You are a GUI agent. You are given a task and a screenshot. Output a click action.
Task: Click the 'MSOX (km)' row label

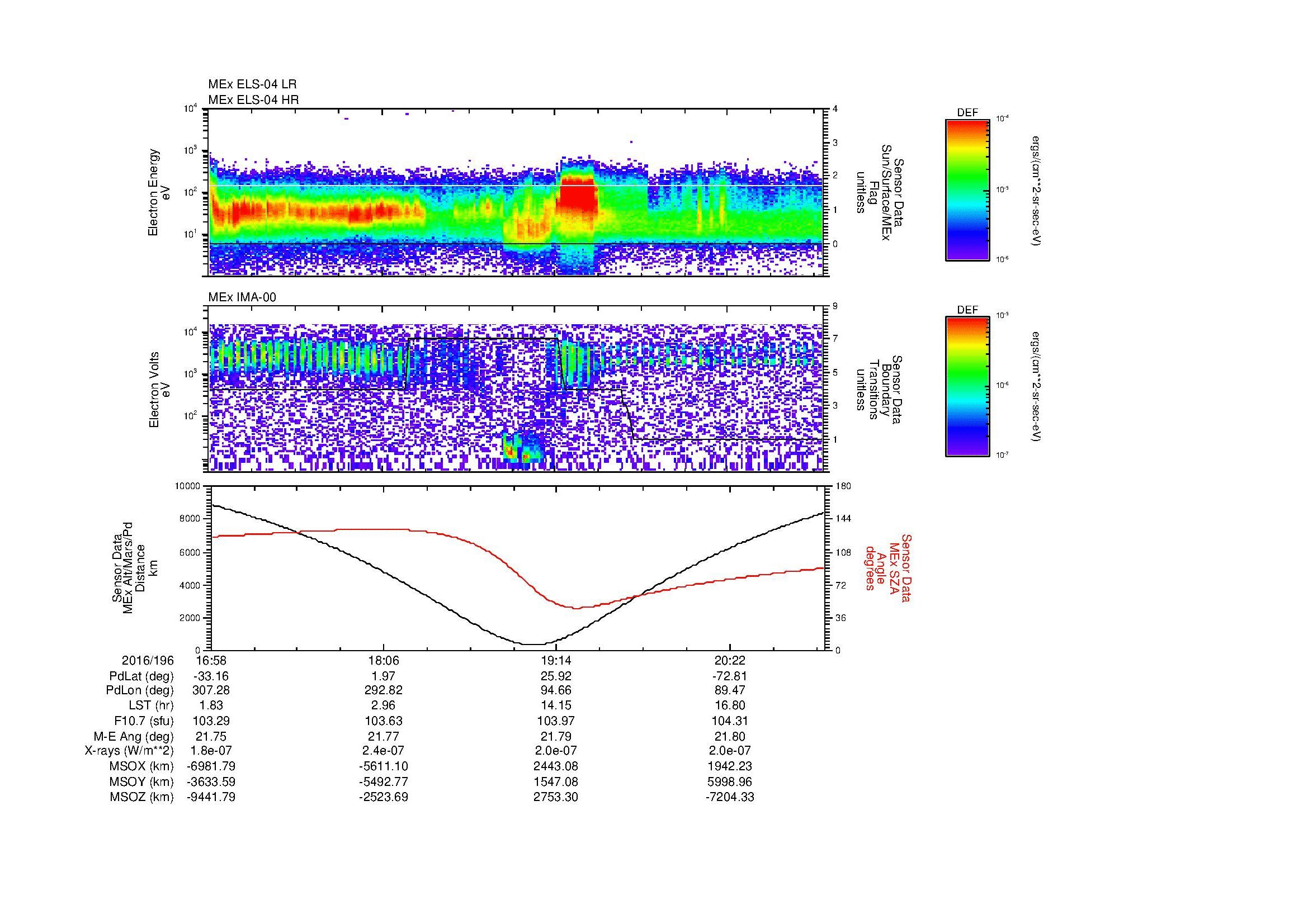pyautogui.click(x=142, y=767)
